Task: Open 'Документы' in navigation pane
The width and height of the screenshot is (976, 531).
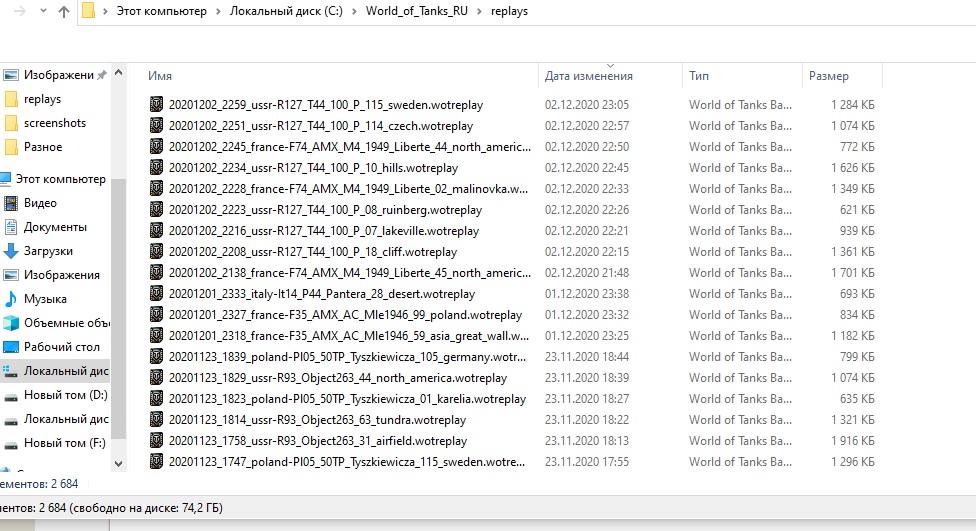Action: (x=55, y=227)
